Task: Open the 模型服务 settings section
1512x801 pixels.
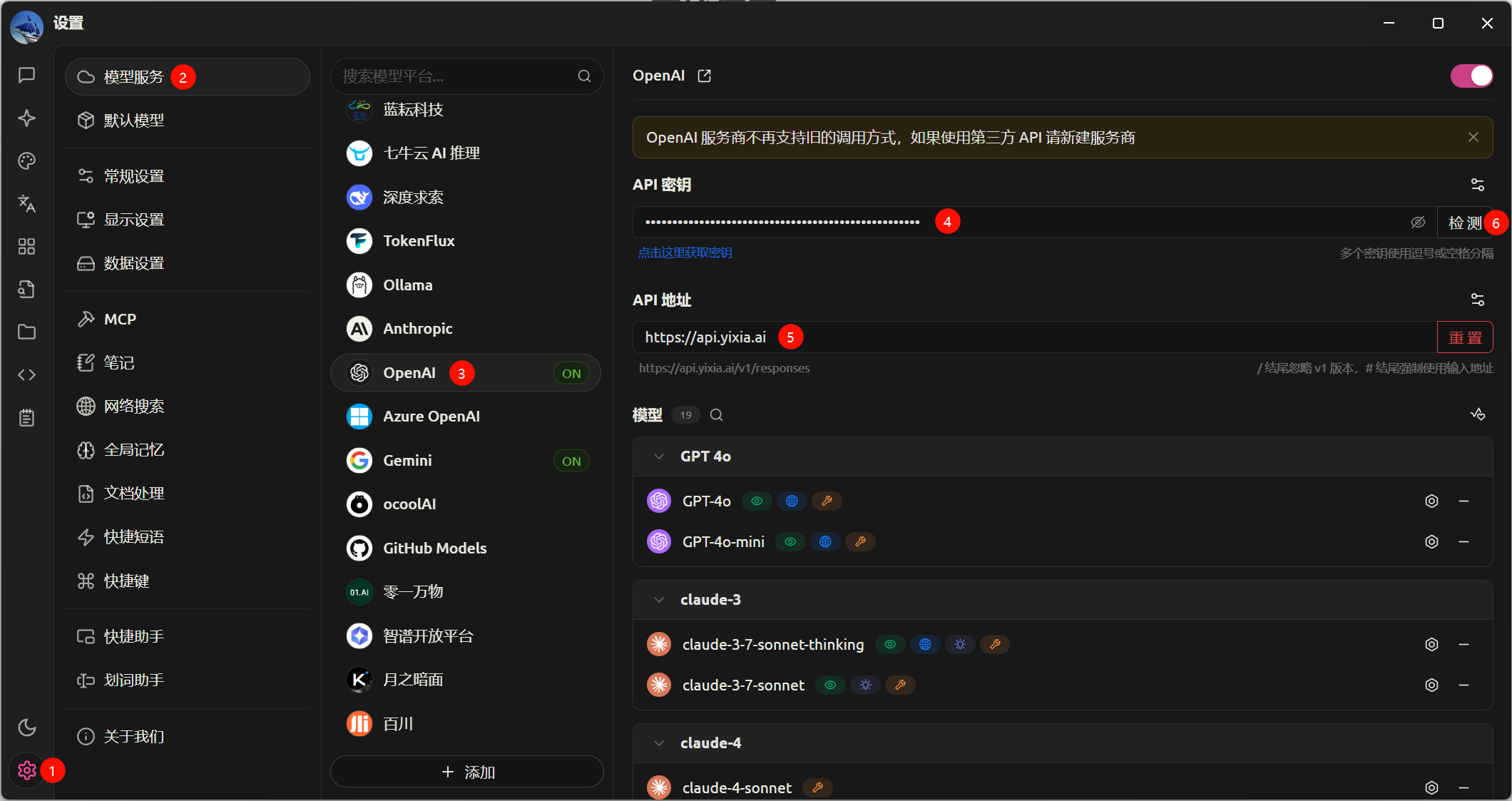Action: click(x=187, y=77)
